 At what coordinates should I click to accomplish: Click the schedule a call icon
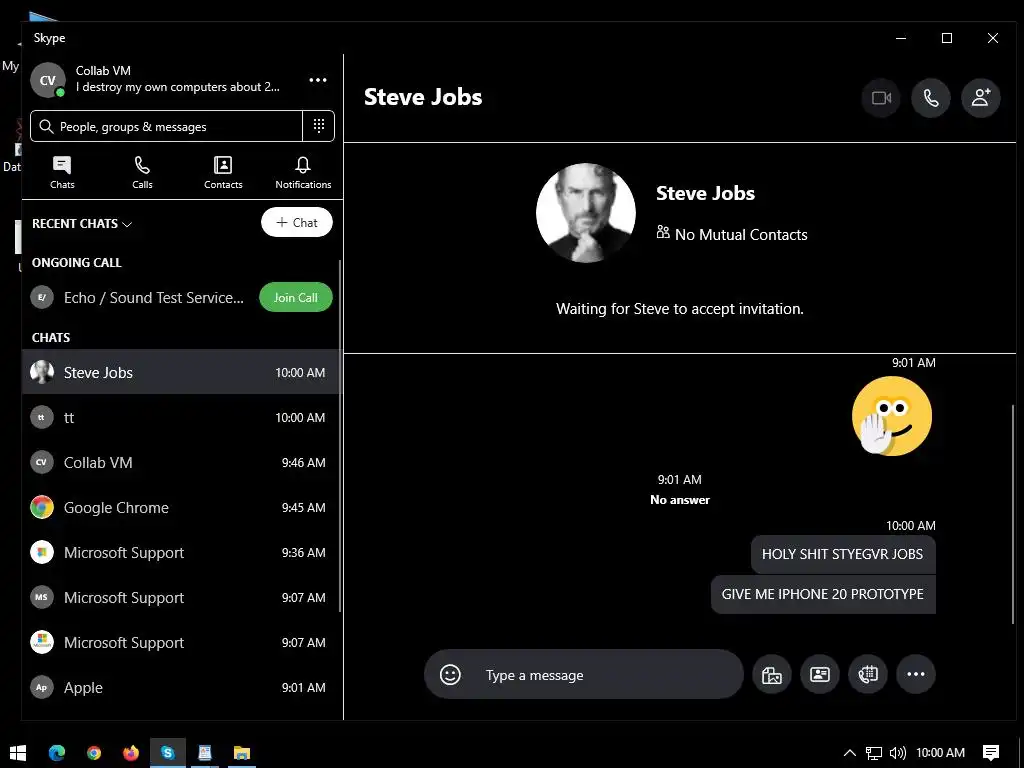click(867, 675)
